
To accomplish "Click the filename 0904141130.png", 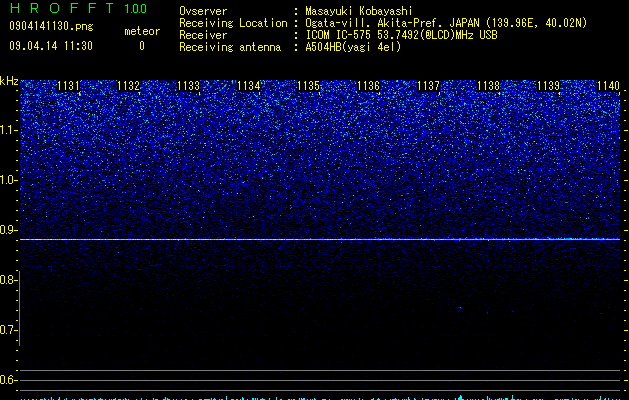I will pyautogui.click(x=51, y=26).
